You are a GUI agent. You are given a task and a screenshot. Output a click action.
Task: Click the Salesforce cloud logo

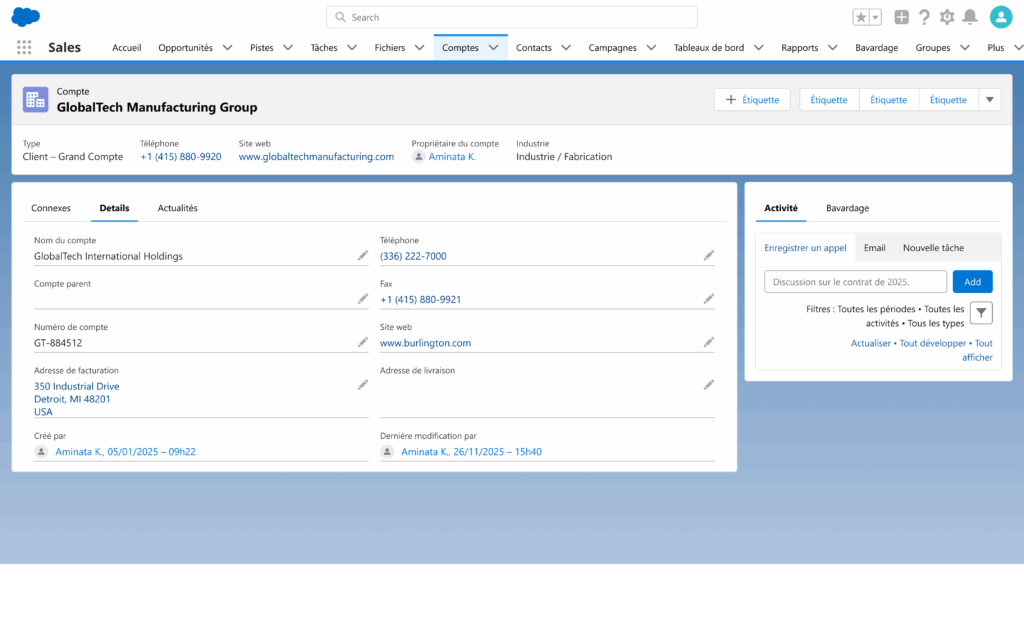25,16
